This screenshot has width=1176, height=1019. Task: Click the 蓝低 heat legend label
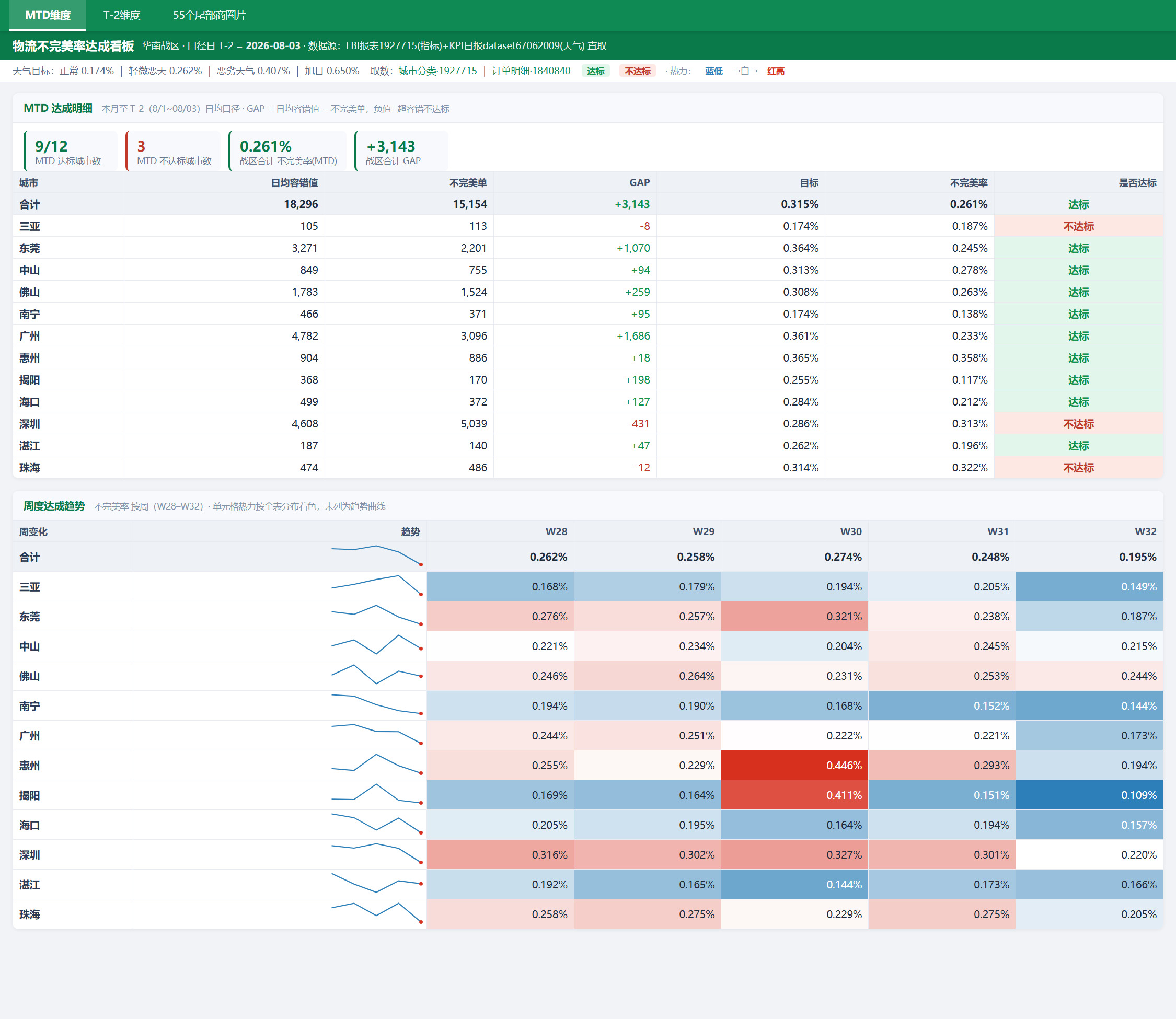[713, 71]
